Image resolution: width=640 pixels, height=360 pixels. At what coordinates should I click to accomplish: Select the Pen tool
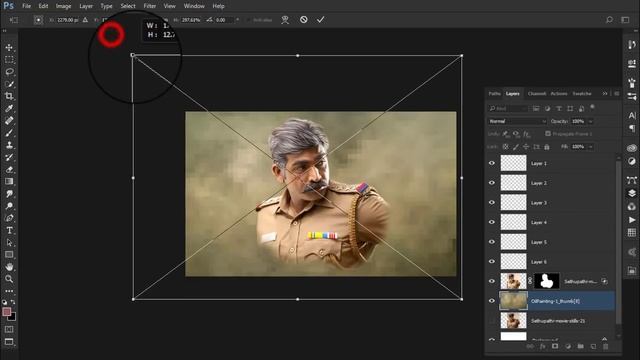click(x=9, y=218)
